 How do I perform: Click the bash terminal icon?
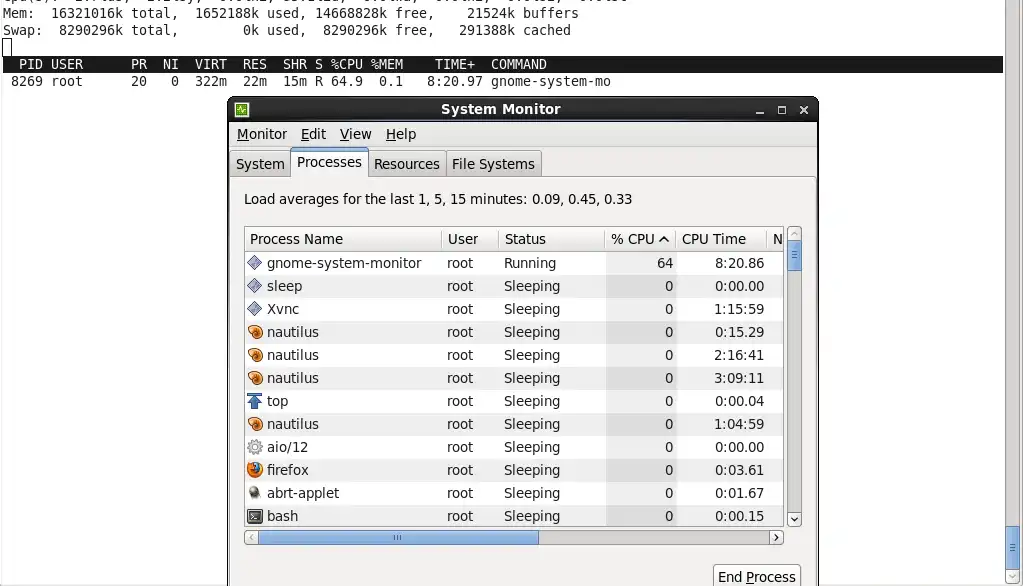pos(254,516)
